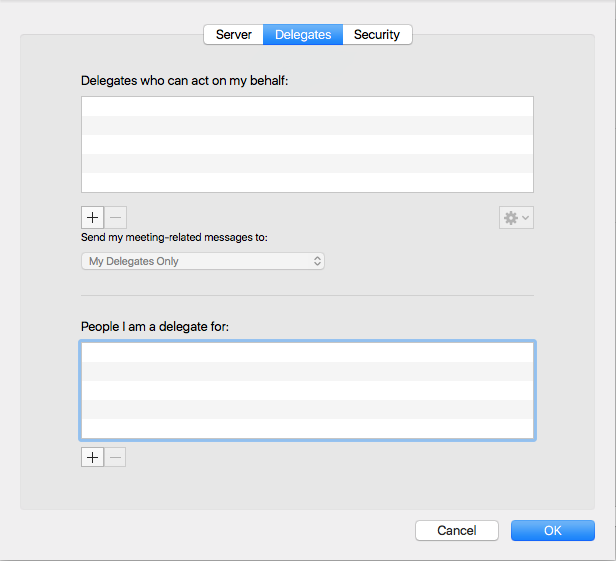The image size is (616, 561).
Task: Click minus button under the top delegates list
Action: click(x=116, y=218)
